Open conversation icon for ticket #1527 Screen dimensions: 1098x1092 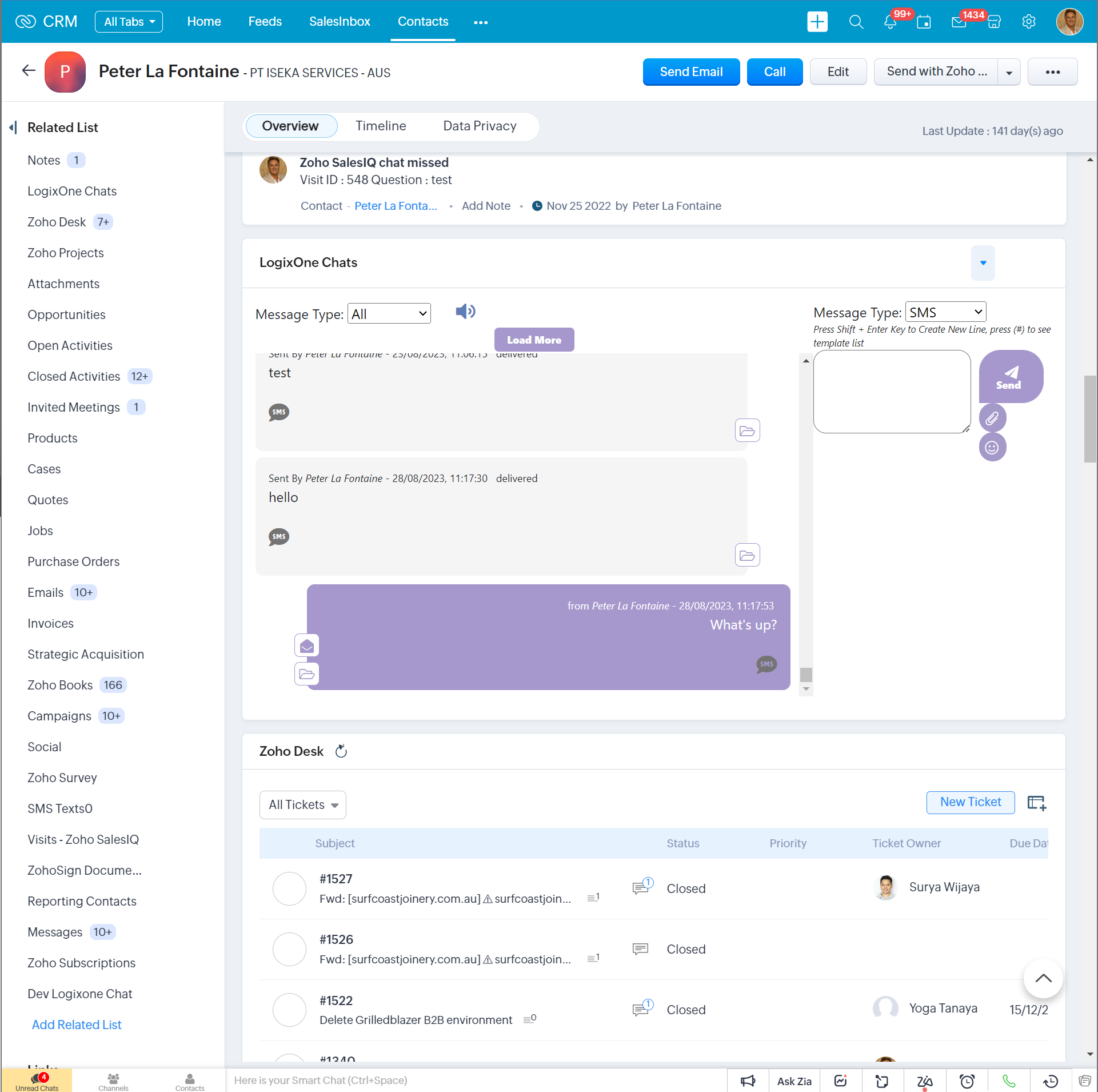pyautogui.click(x=642, y=887)
